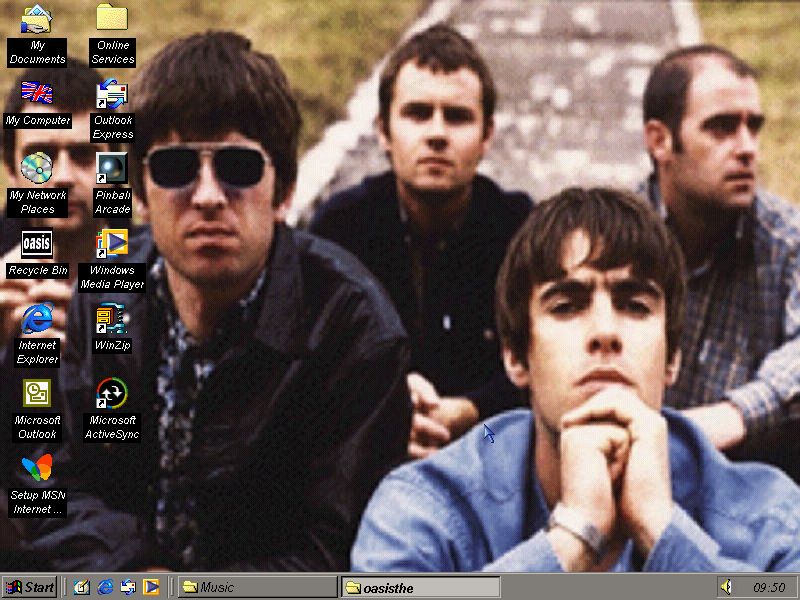Screen dimensions: 800x600
Task: Launch Internet Explorer from the desktop
Action: click(x=37, y=319)
